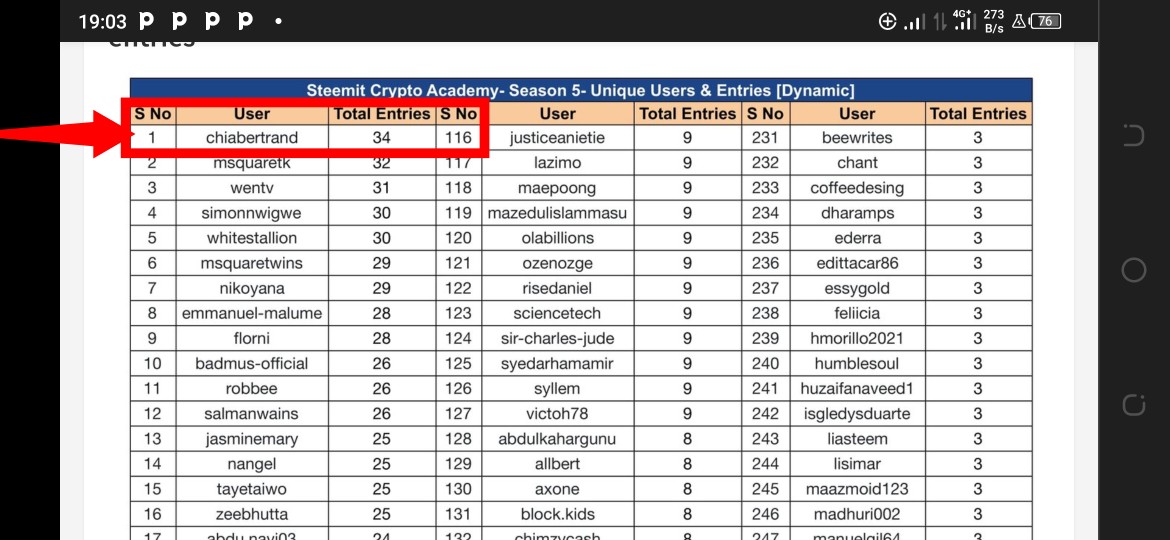Tap the 4G+ signal strength indicator
This screenshot has height=540, width=1170.
tap(964, 21)
